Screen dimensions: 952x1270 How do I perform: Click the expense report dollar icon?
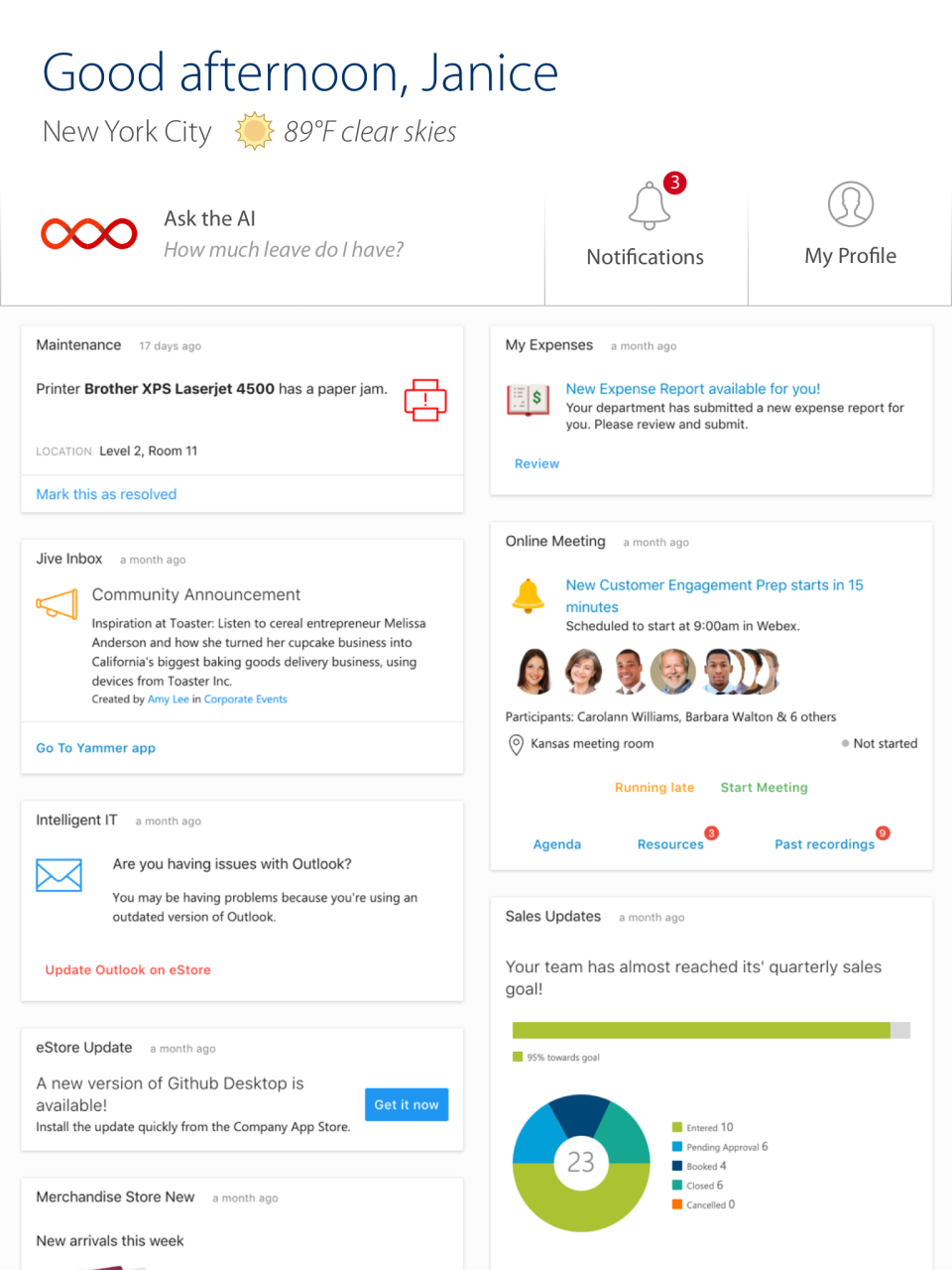coord(528,400)
